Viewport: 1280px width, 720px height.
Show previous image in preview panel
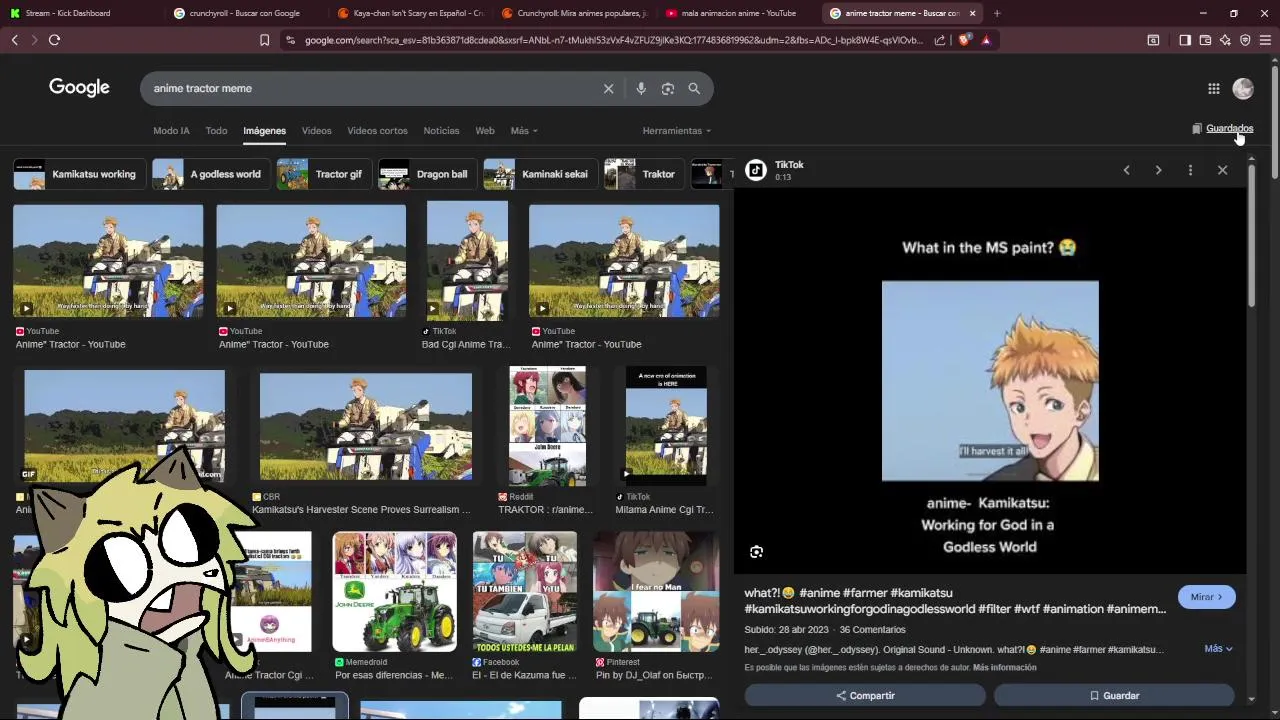coord(1126,170)
